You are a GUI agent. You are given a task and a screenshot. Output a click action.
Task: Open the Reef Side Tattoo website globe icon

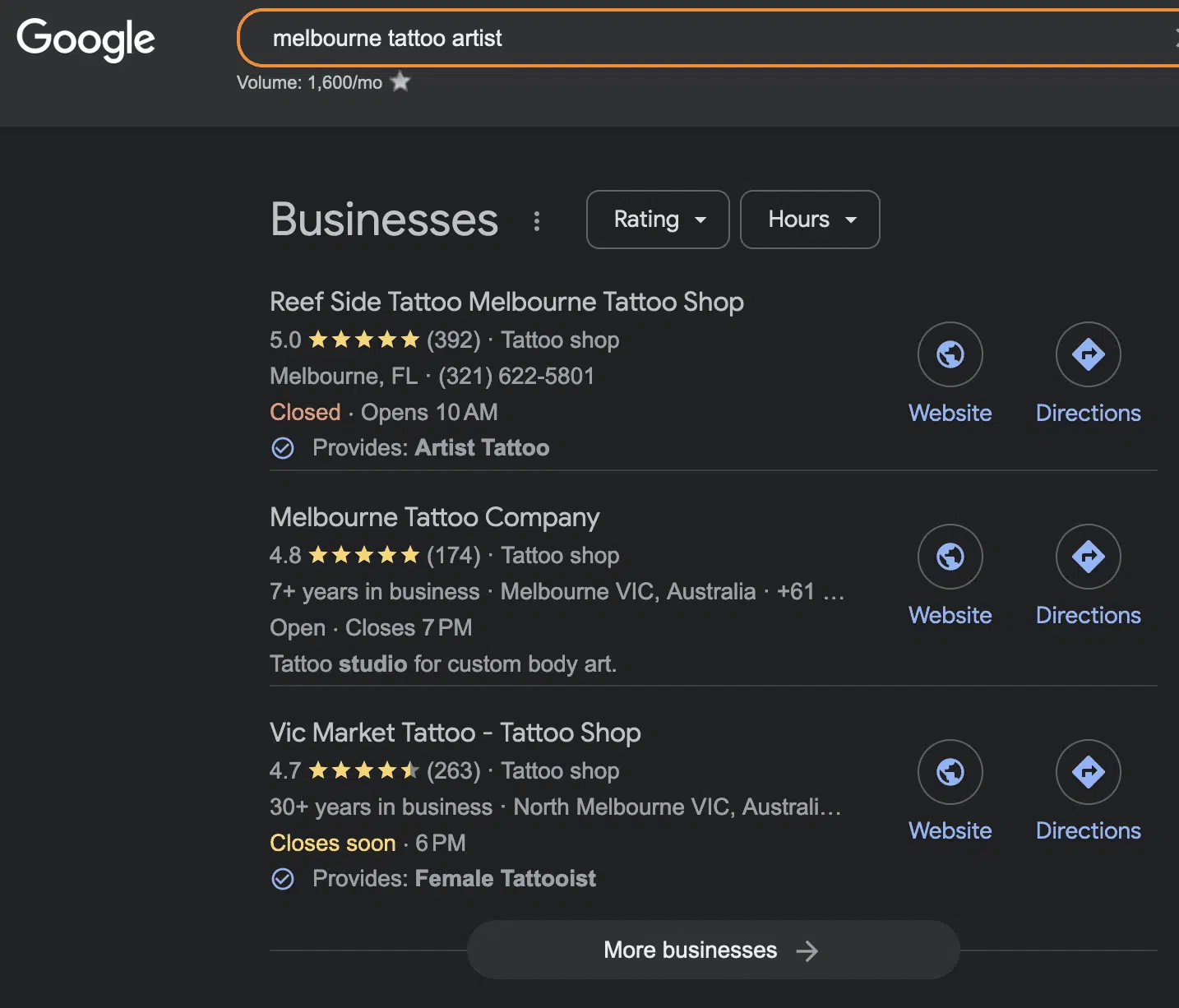(x=950, y=354)
